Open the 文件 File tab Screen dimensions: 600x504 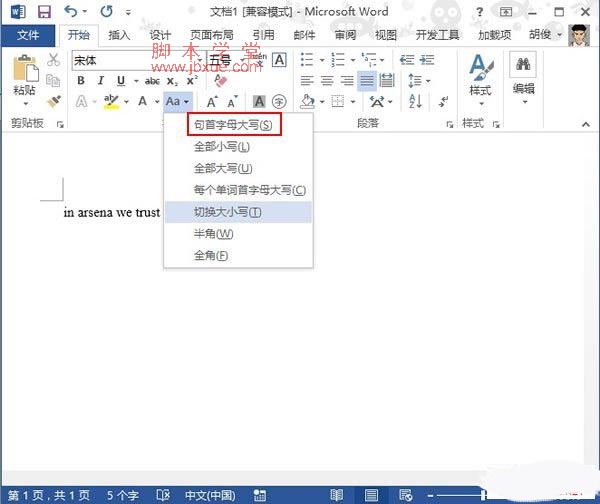(x=28, y=35)
